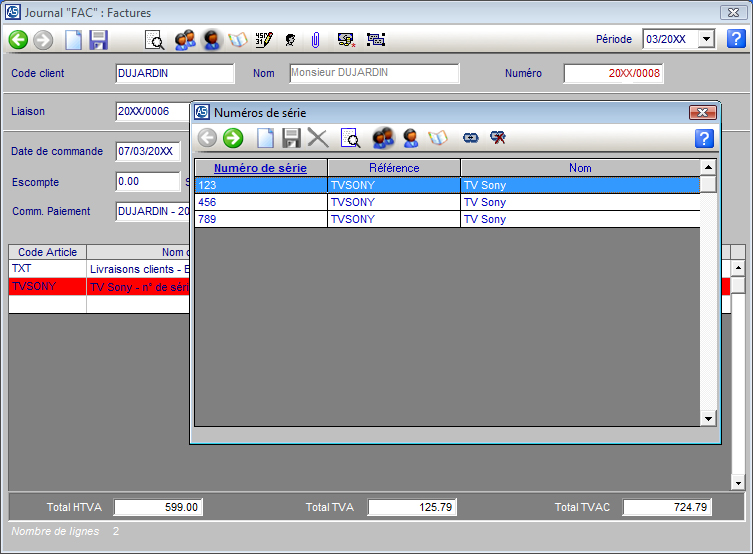Click the open book icon in main toolbar
Screen dimensions: 753x554
click(238, 40)
